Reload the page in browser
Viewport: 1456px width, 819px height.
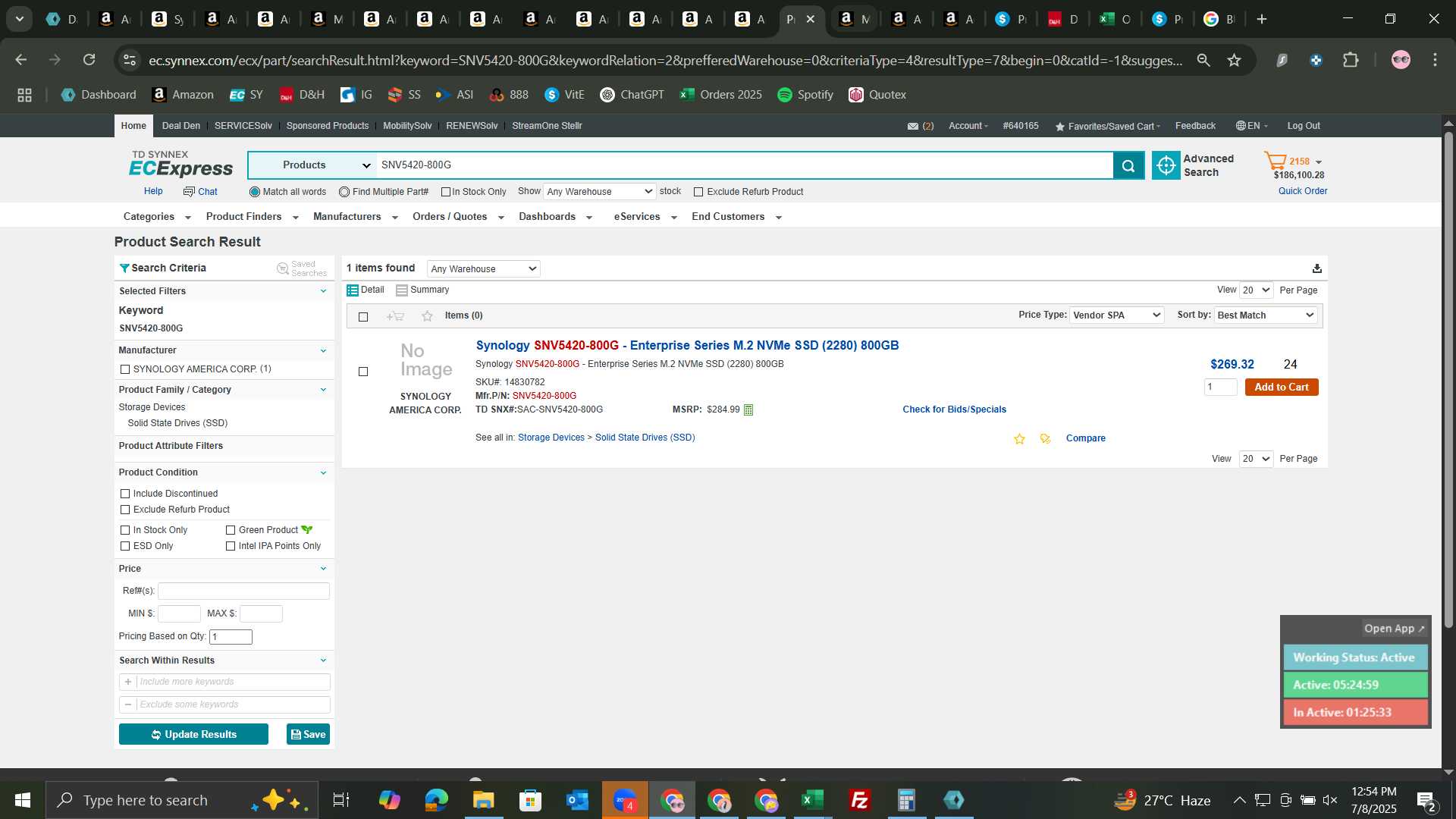pyautogui.click(x=89, y=60)
